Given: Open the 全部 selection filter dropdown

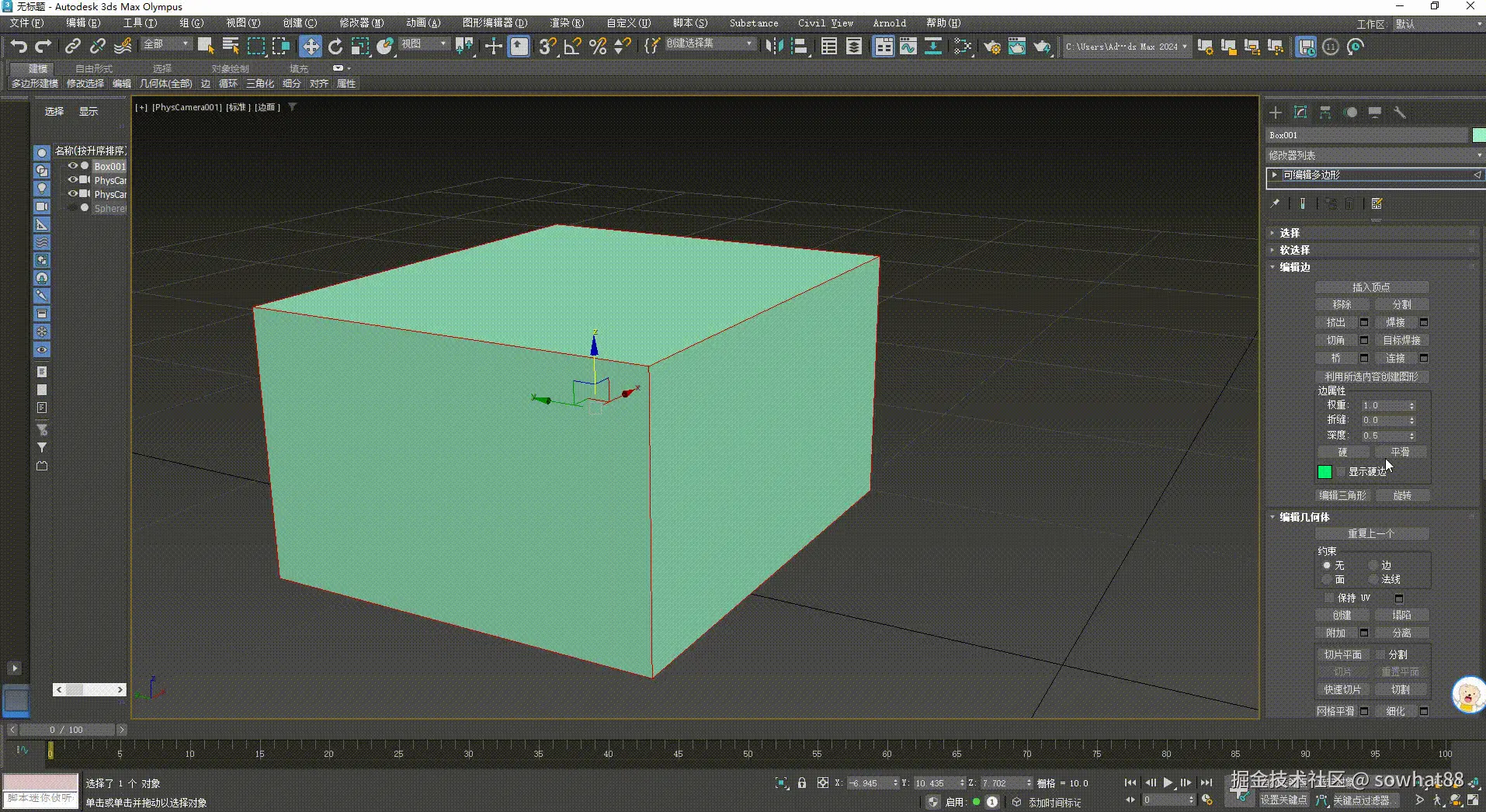Looking at the screenshot, I should point(166,44).
